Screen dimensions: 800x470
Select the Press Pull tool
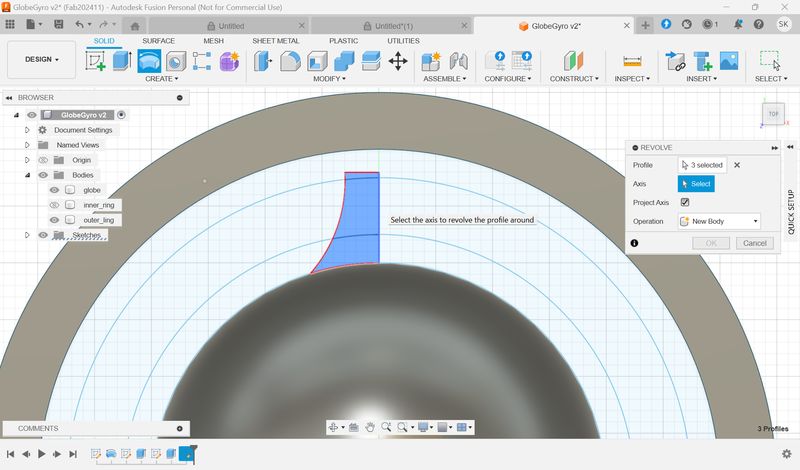[263, 61]
